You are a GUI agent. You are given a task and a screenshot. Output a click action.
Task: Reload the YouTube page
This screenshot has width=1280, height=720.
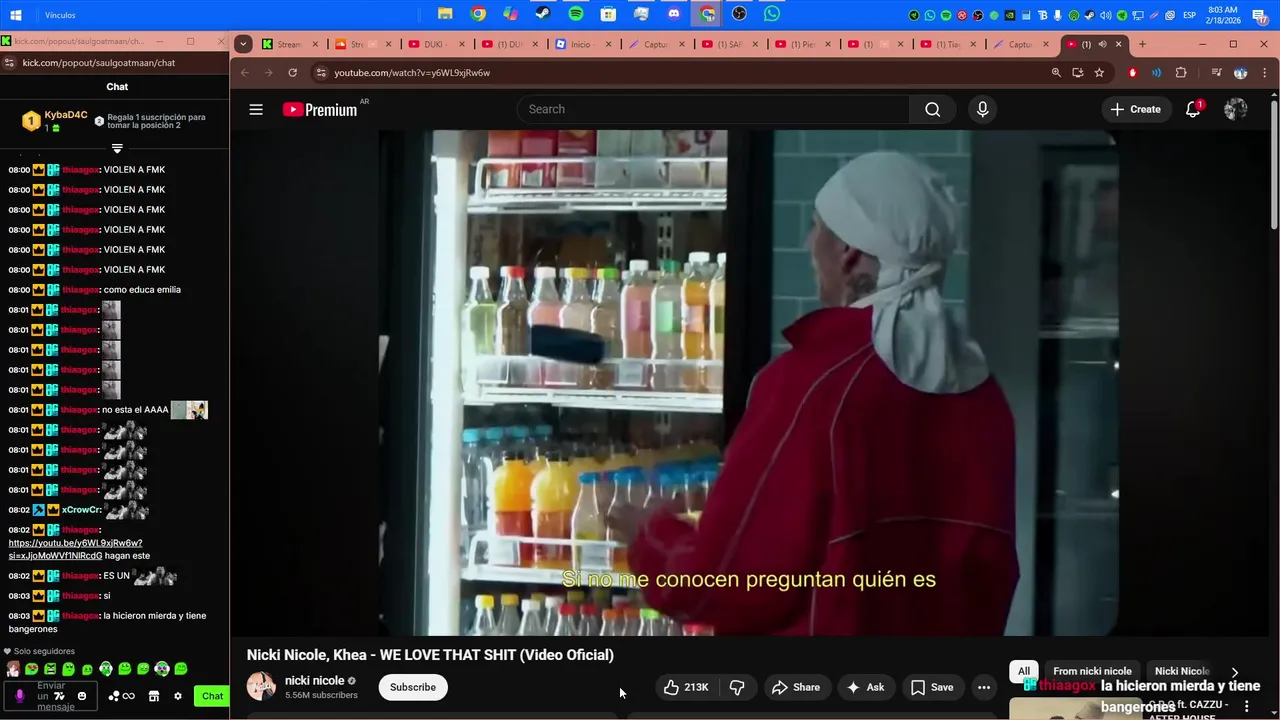292,73
